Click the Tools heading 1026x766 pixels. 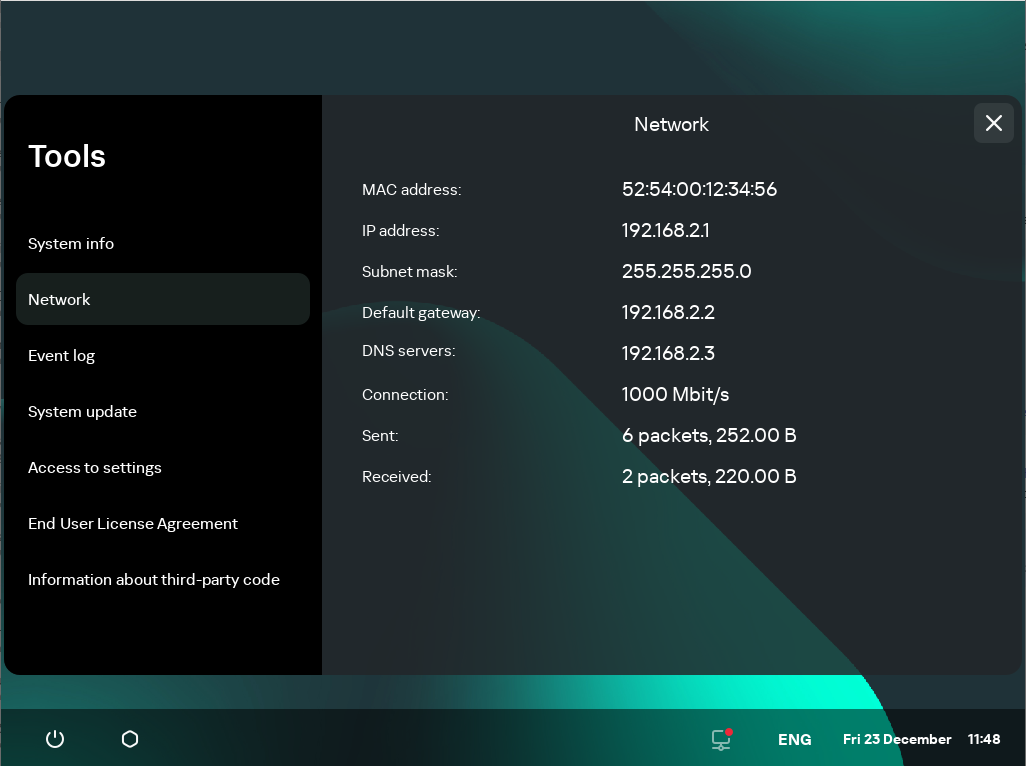(x=66, y=156)
